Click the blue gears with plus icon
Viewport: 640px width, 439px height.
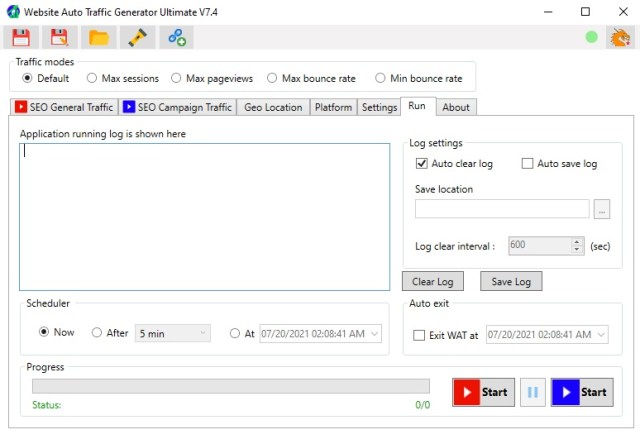pyautogui.click(x=177, y=38)
